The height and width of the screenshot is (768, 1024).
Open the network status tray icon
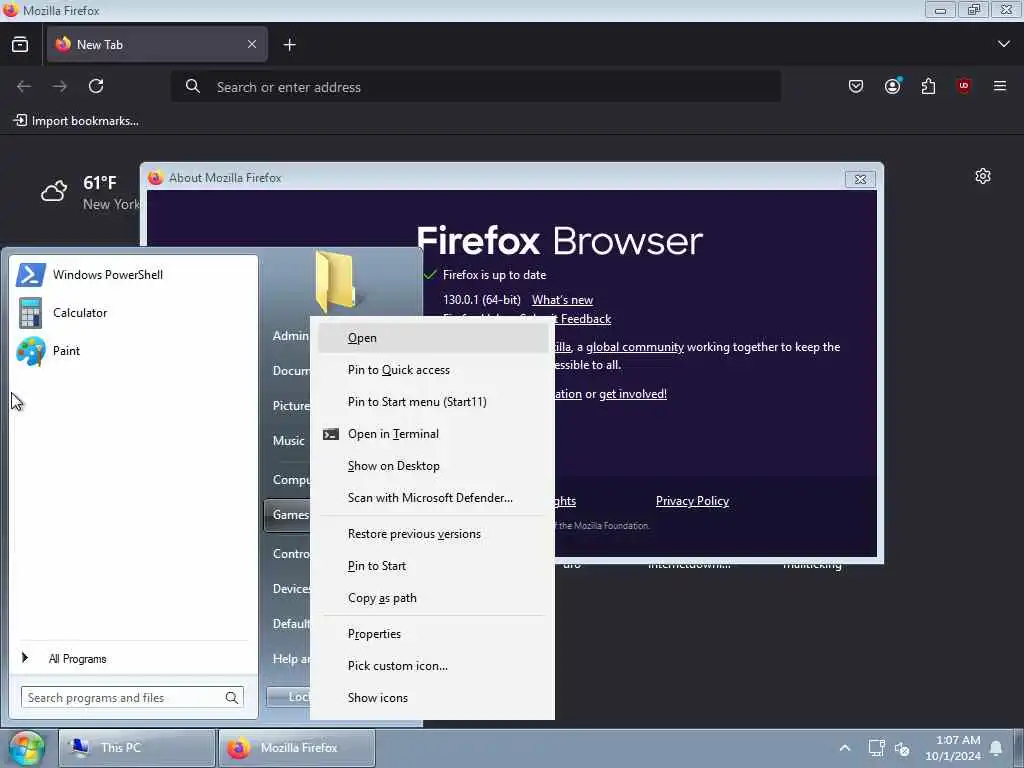(x=876, y=748)
